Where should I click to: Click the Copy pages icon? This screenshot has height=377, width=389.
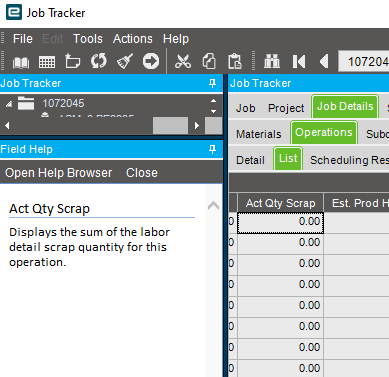coord(209,61)
